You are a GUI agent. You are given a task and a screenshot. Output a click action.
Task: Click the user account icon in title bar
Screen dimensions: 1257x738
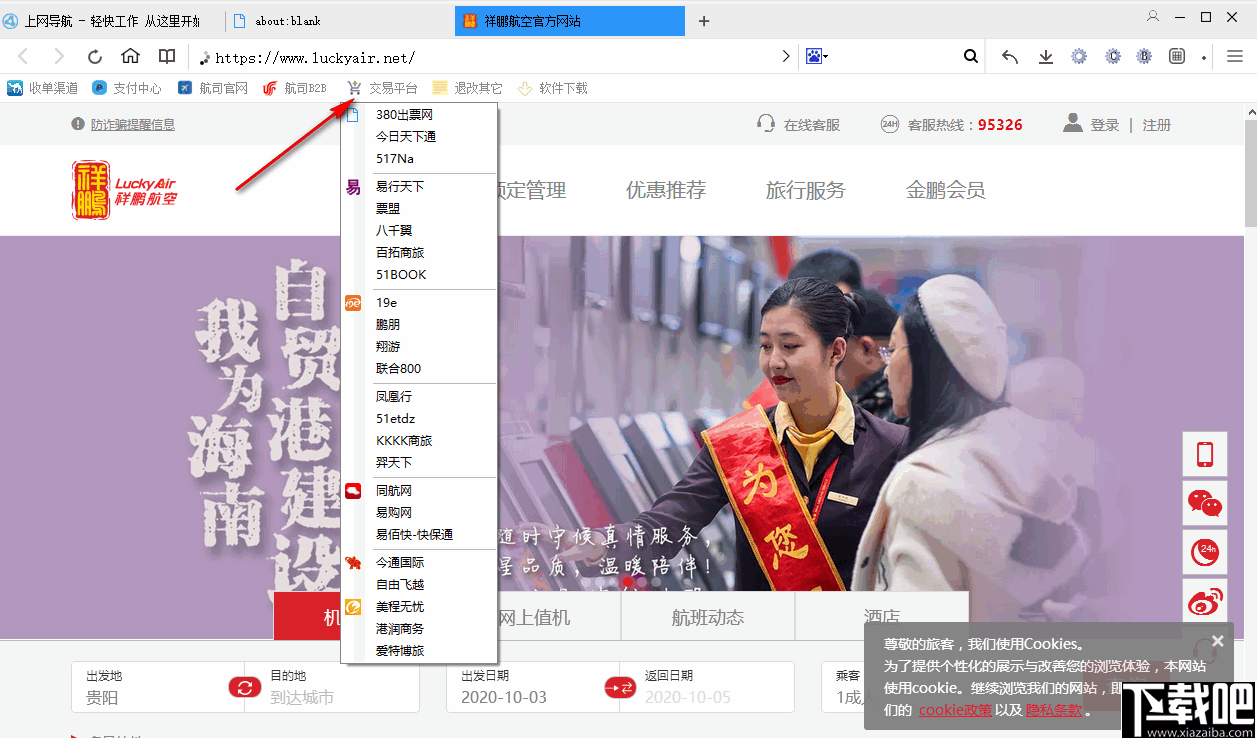coord(1153,16)
